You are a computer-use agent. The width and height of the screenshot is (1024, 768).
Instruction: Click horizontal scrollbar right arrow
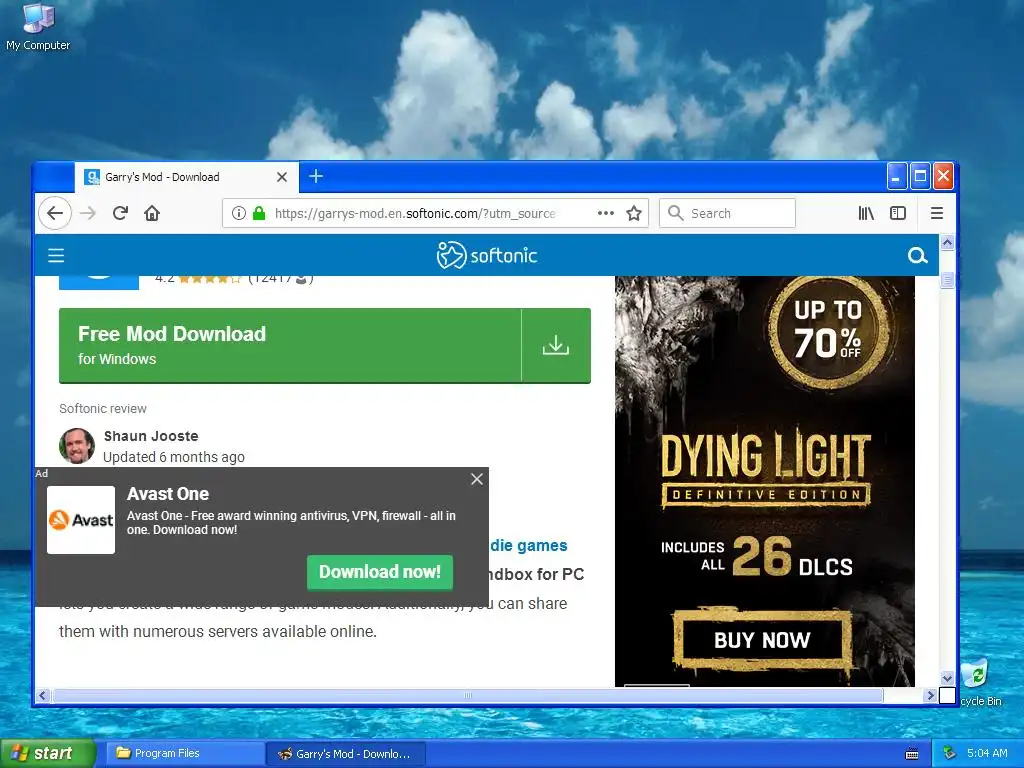[931, 696]
